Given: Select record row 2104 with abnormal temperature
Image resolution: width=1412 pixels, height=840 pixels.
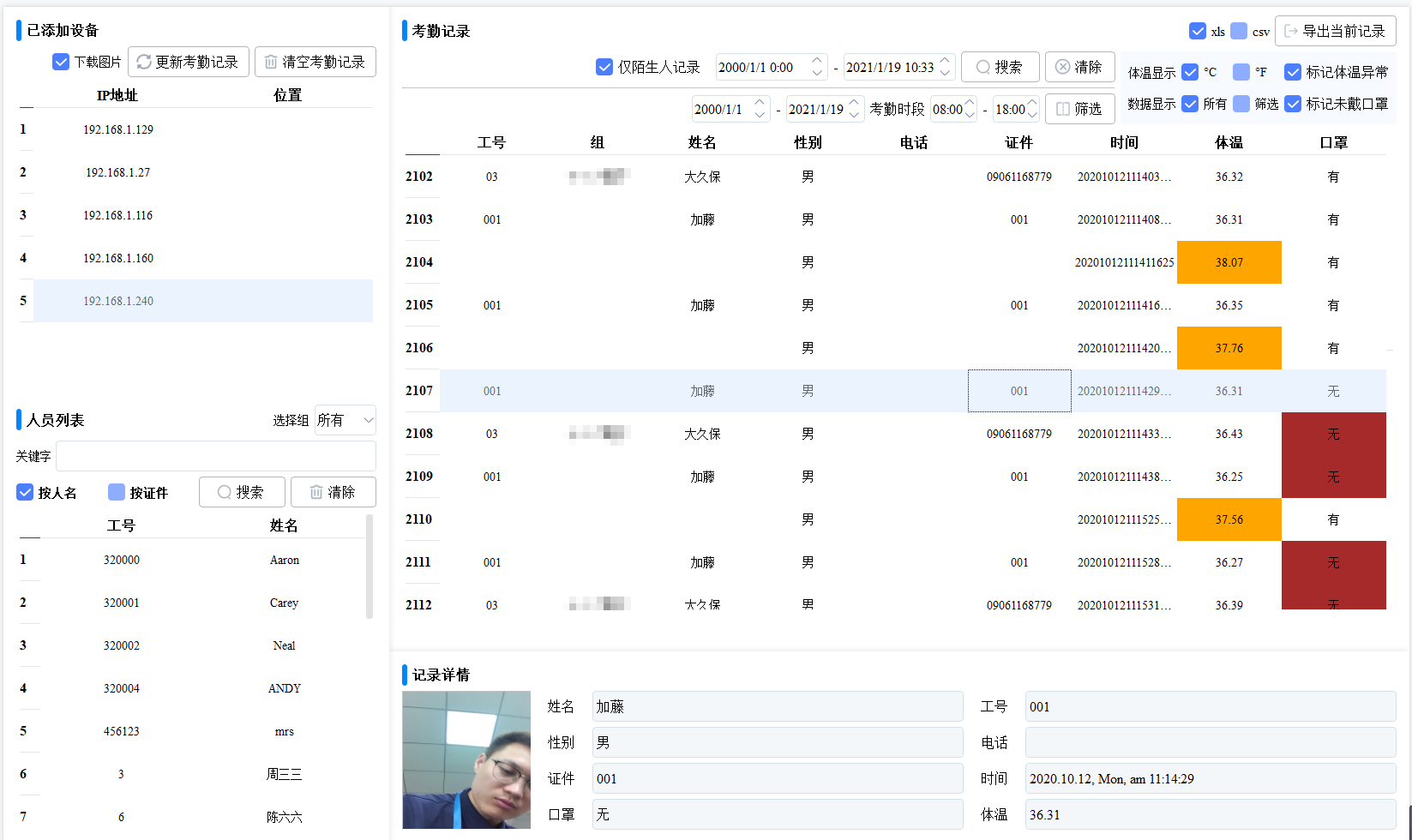Looking at the screenshot, I should [x=772, y=262].
